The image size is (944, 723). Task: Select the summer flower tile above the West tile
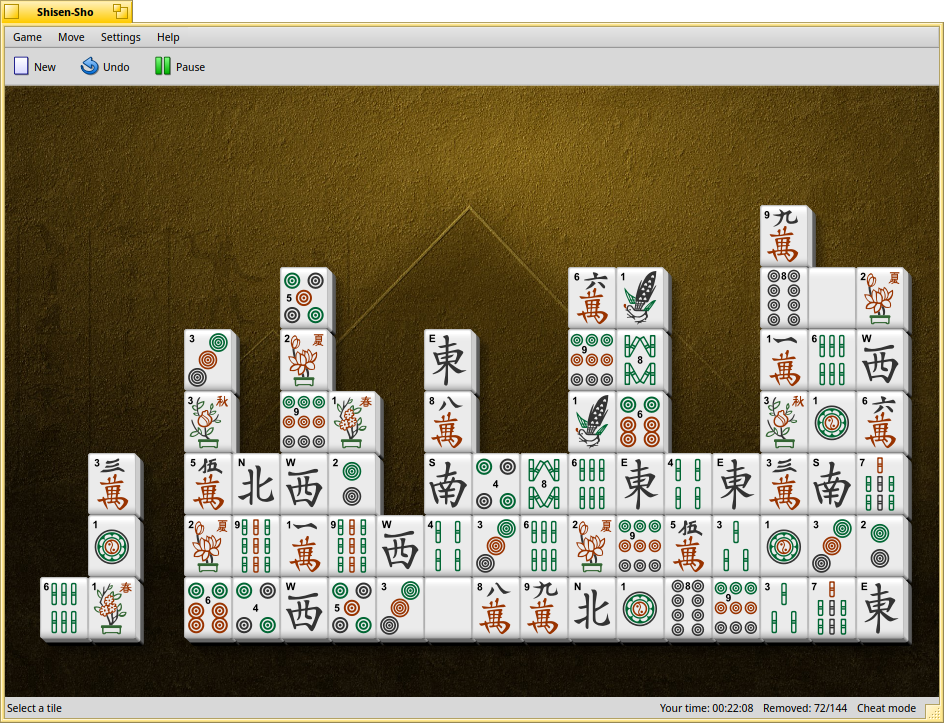(880, 298)
